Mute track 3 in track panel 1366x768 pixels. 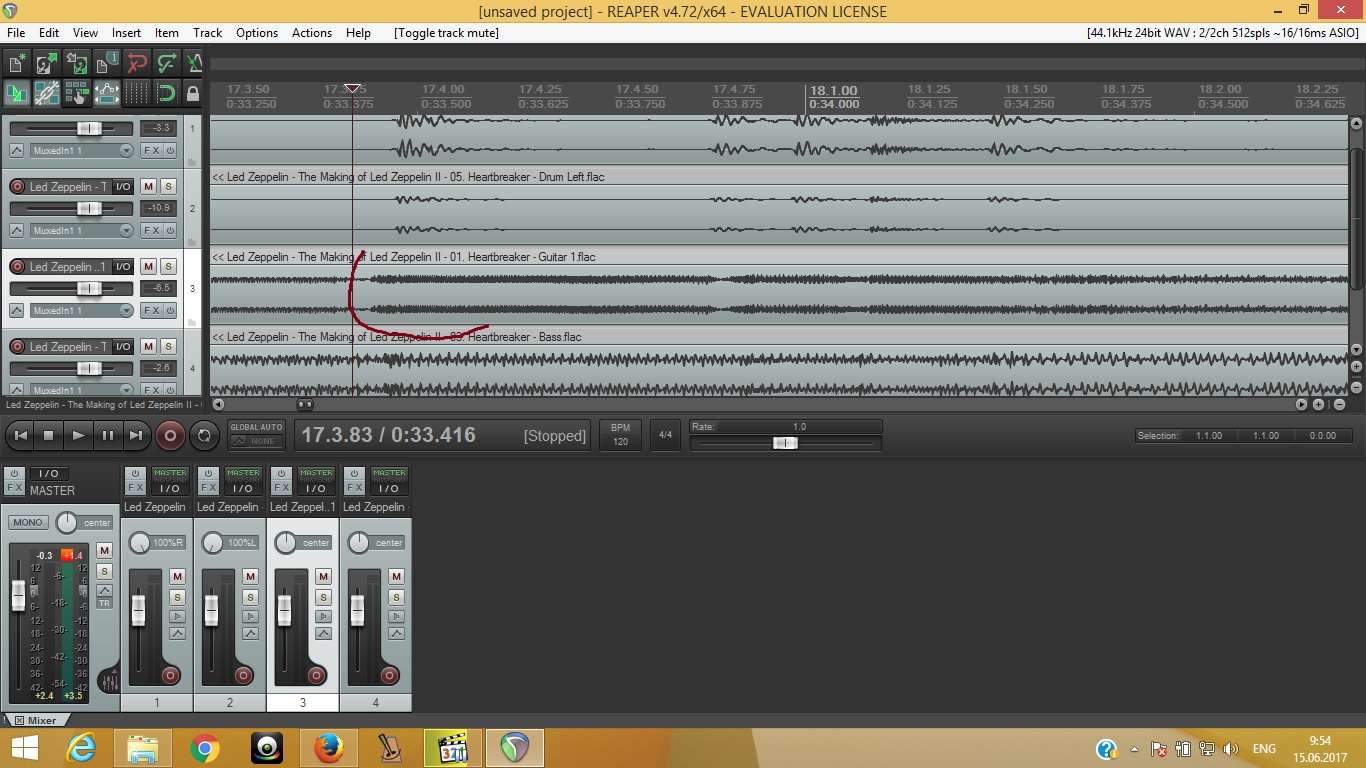tap(148, 267)
